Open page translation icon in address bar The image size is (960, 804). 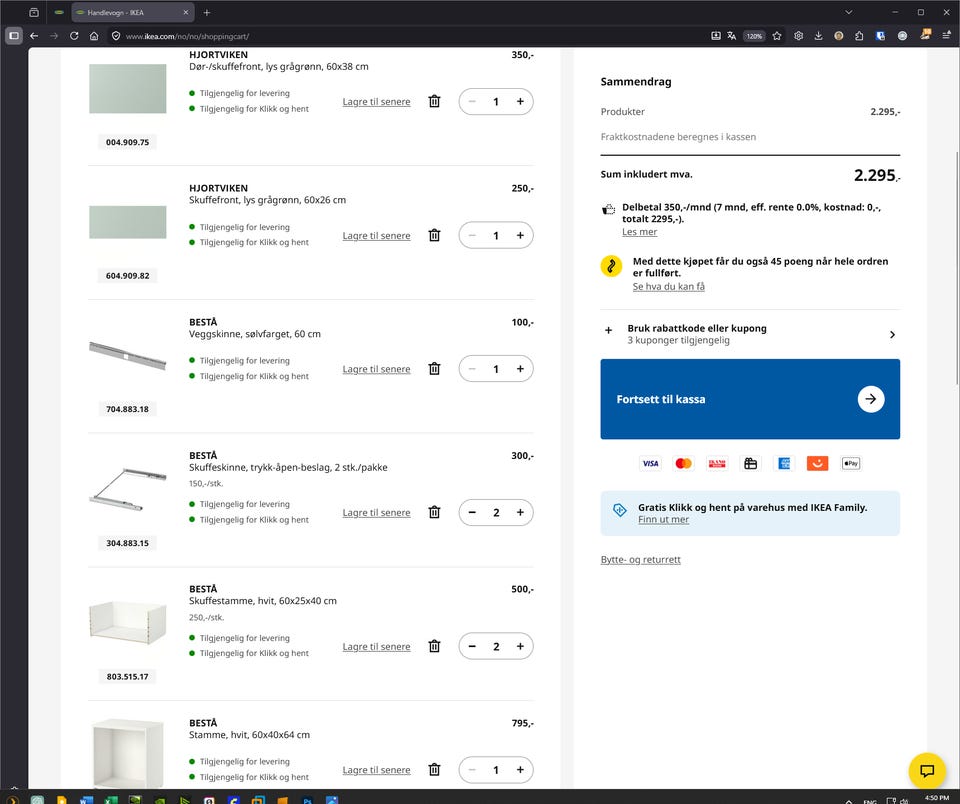tap(732, 36)
